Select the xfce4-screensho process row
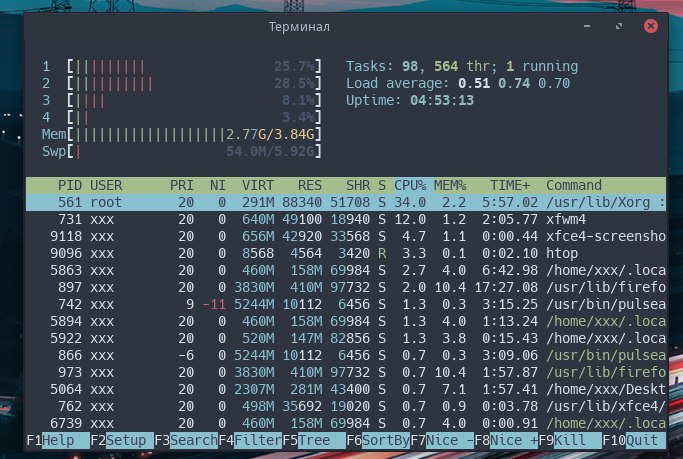The image size is (683, 459). pos(346,236)
